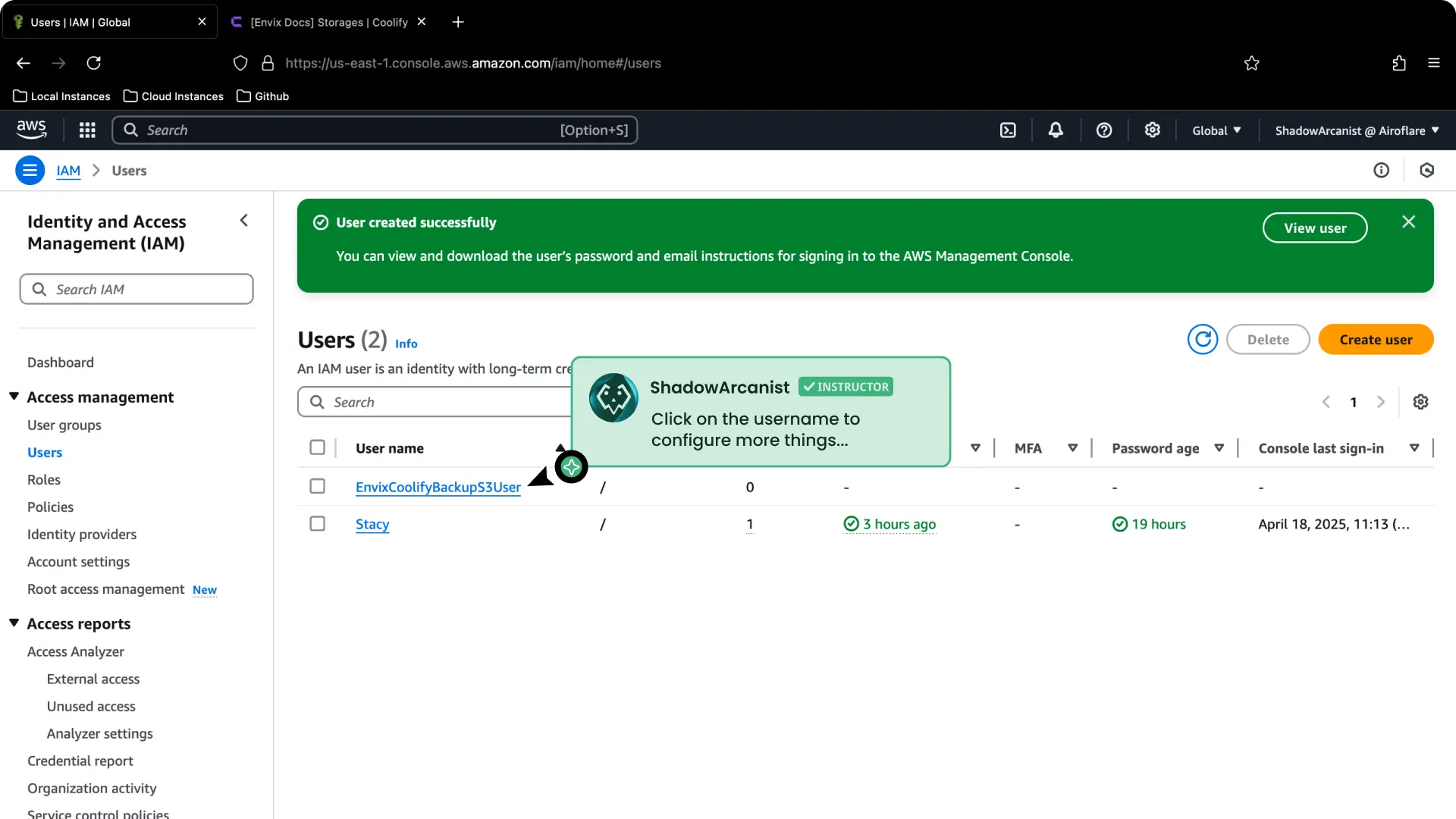Select the checkbox for EnvixCoolifyBackupS3User

pos(317,486)
